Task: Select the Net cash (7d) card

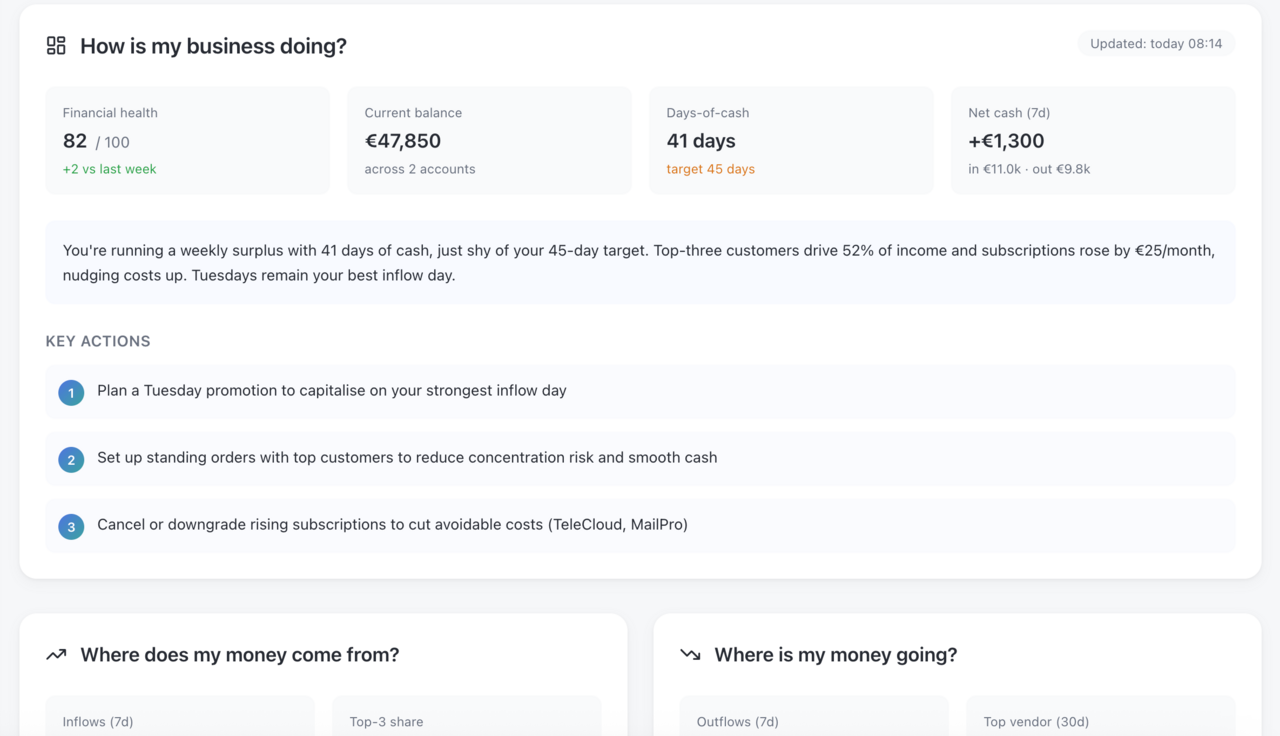Action: pos(1093,140)
